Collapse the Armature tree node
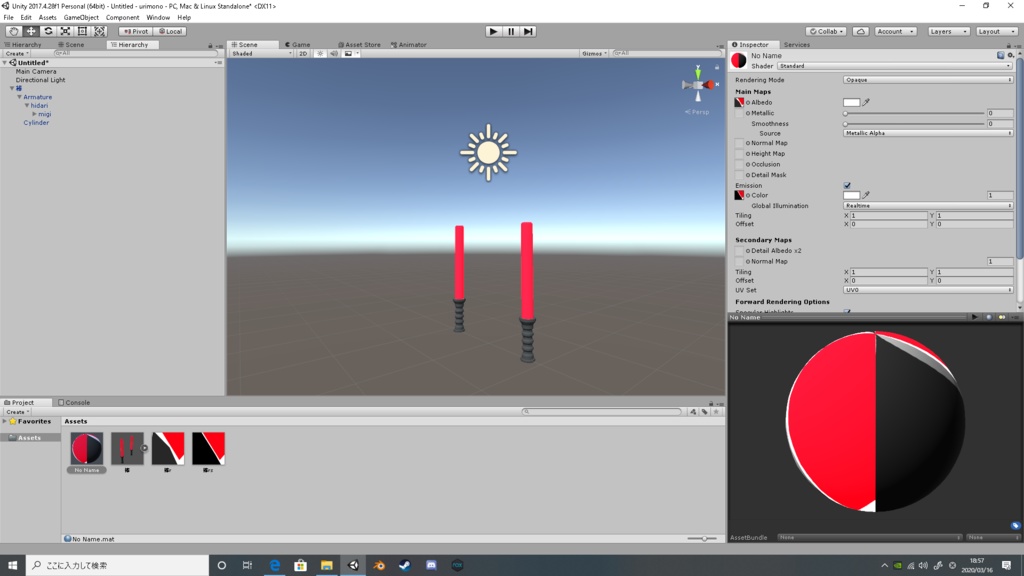 coord(20,97)
